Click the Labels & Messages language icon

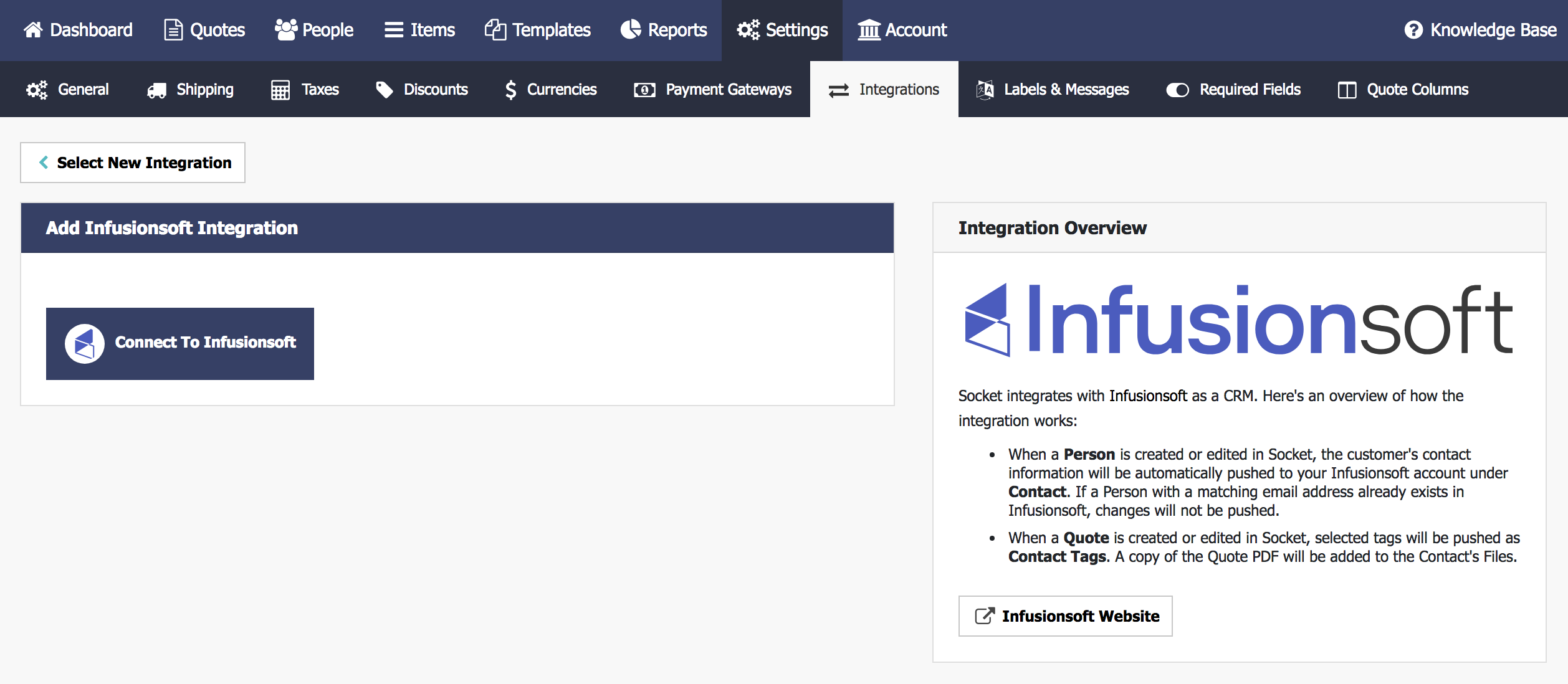point(985,90)
